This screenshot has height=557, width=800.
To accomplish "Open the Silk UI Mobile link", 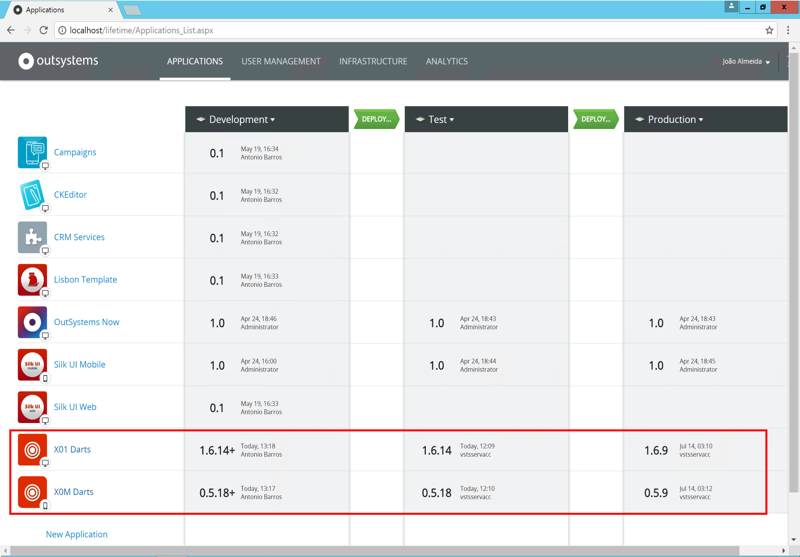I will point(80,364).
